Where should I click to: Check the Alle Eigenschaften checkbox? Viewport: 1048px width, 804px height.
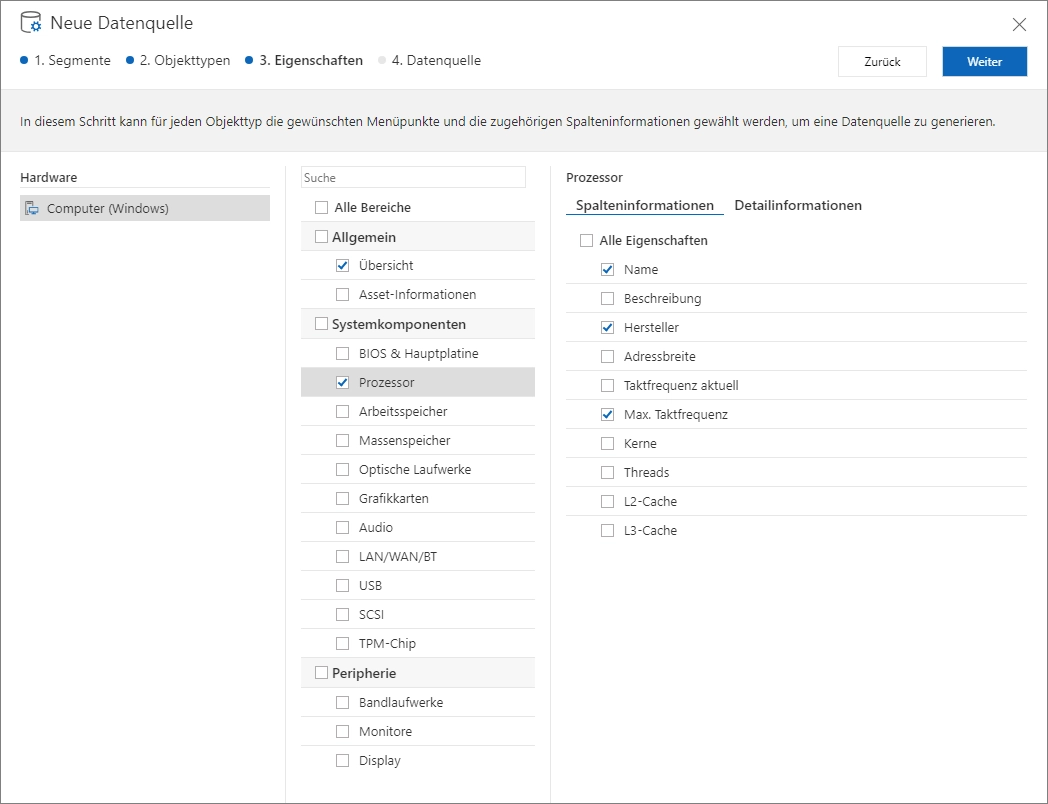[x=586, y=241]
